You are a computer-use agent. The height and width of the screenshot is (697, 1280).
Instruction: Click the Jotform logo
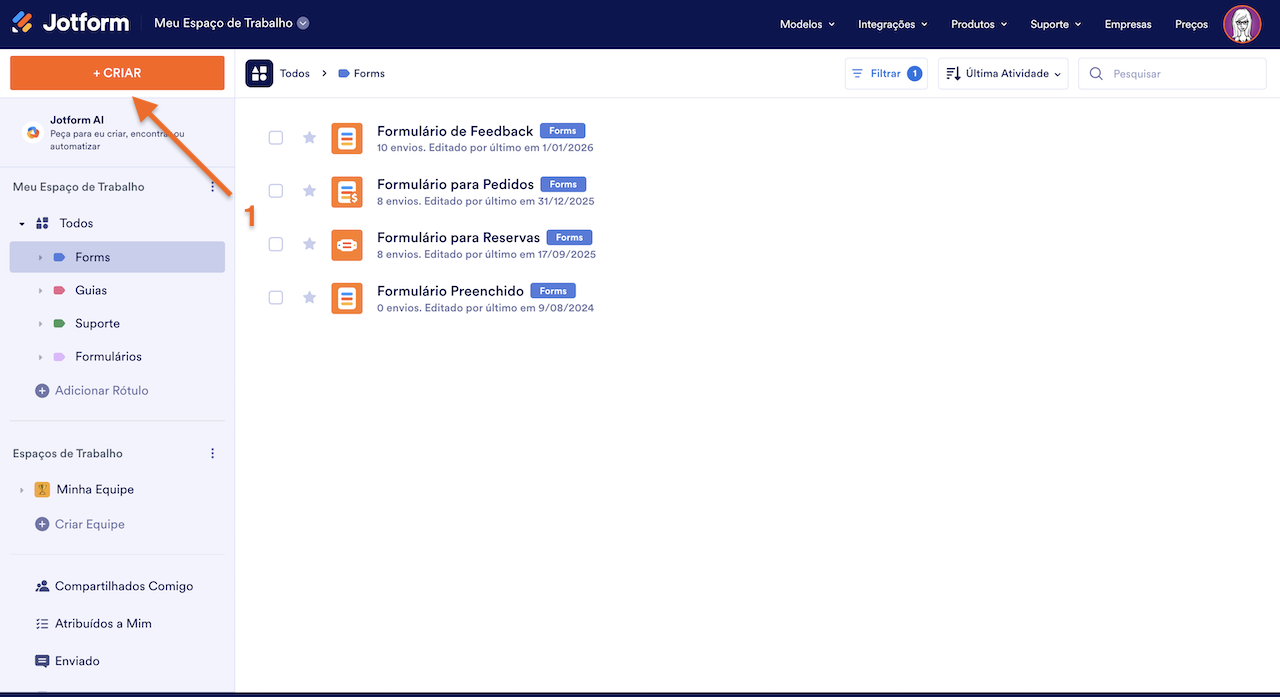click(x=70, y=23)
